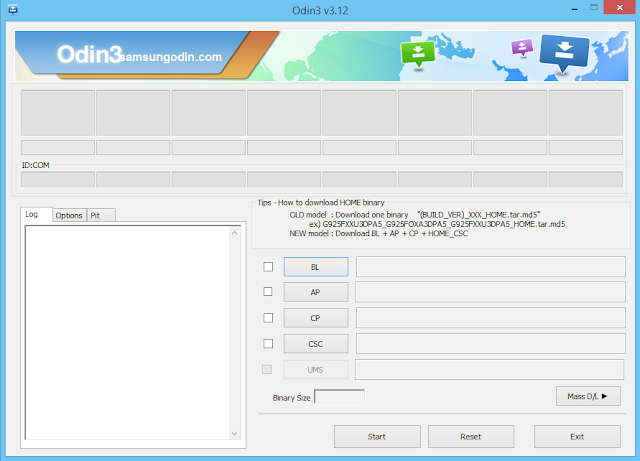Click inside the Log text area
Image resolution: width=640 pixels, height=461 pixels.
click(128, 333)
